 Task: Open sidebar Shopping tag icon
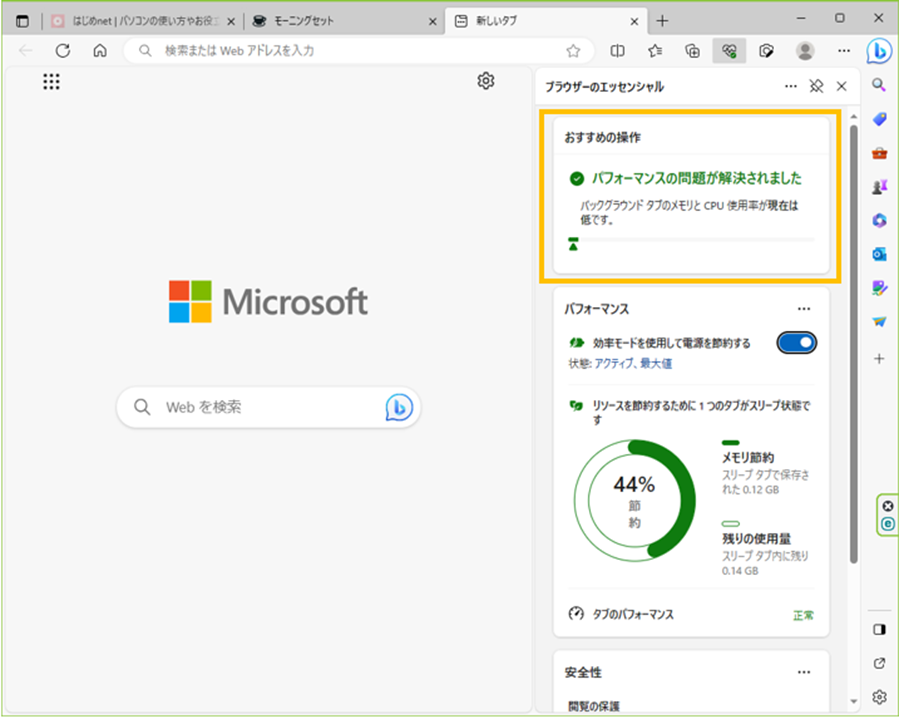(x=880, y=119)
